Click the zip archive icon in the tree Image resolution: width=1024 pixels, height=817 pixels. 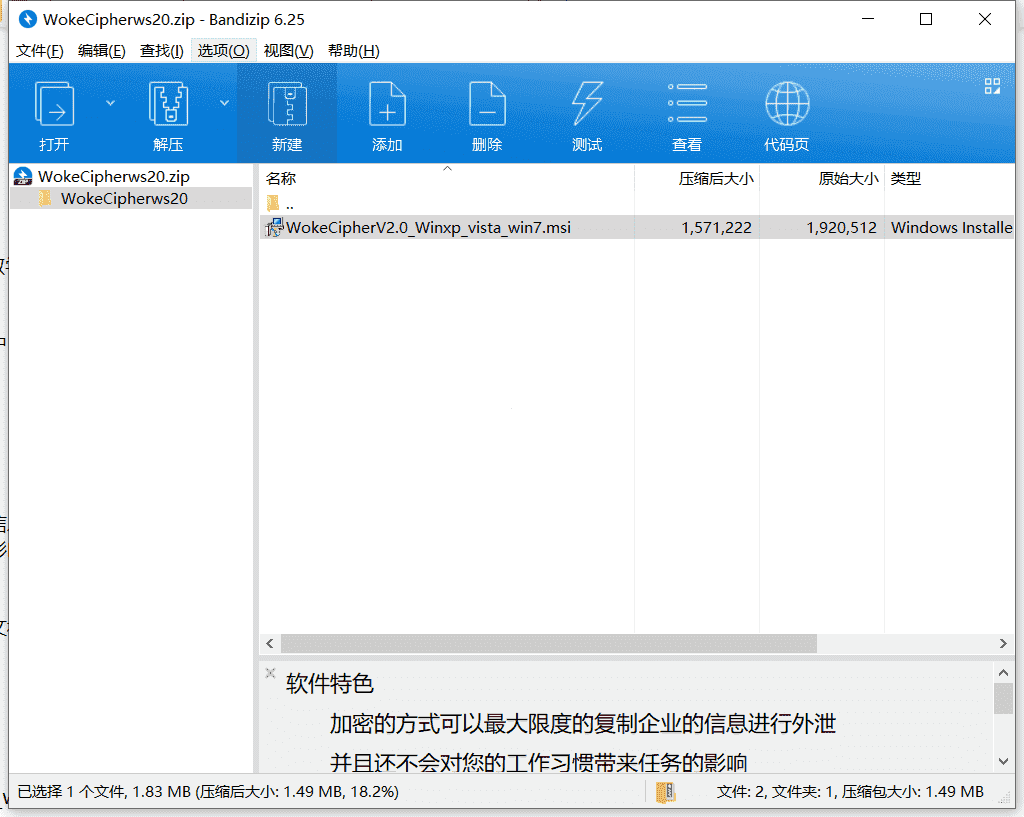(23, 176)
